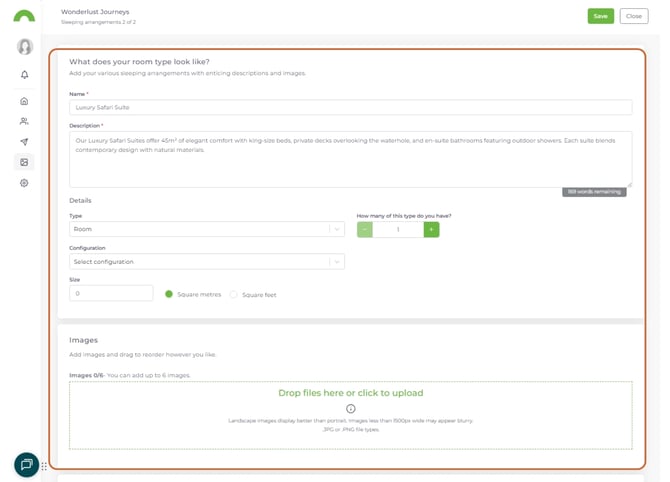The image size is (670, 482).
Task: Open the settings gear icon
Action: click(25, 183)
